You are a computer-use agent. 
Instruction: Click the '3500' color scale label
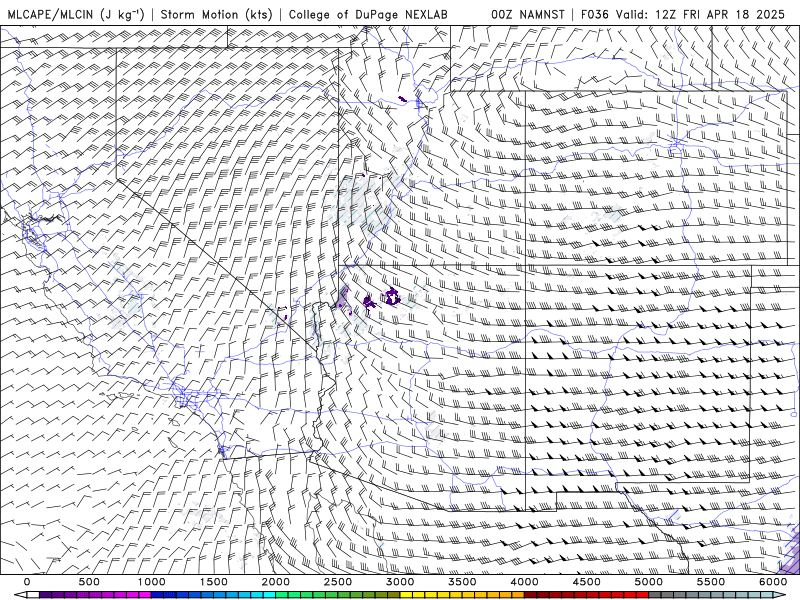462,582
